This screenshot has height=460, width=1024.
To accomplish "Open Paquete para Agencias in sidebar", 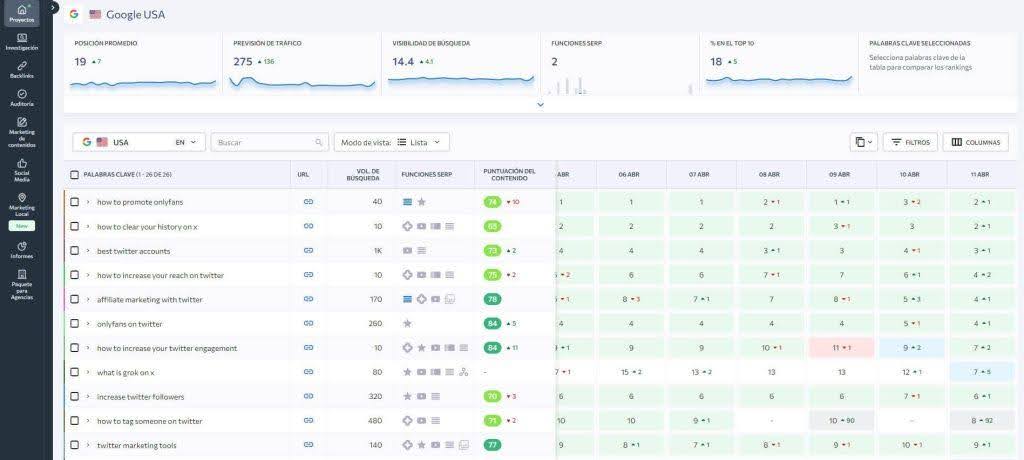I will coord(22,285).
